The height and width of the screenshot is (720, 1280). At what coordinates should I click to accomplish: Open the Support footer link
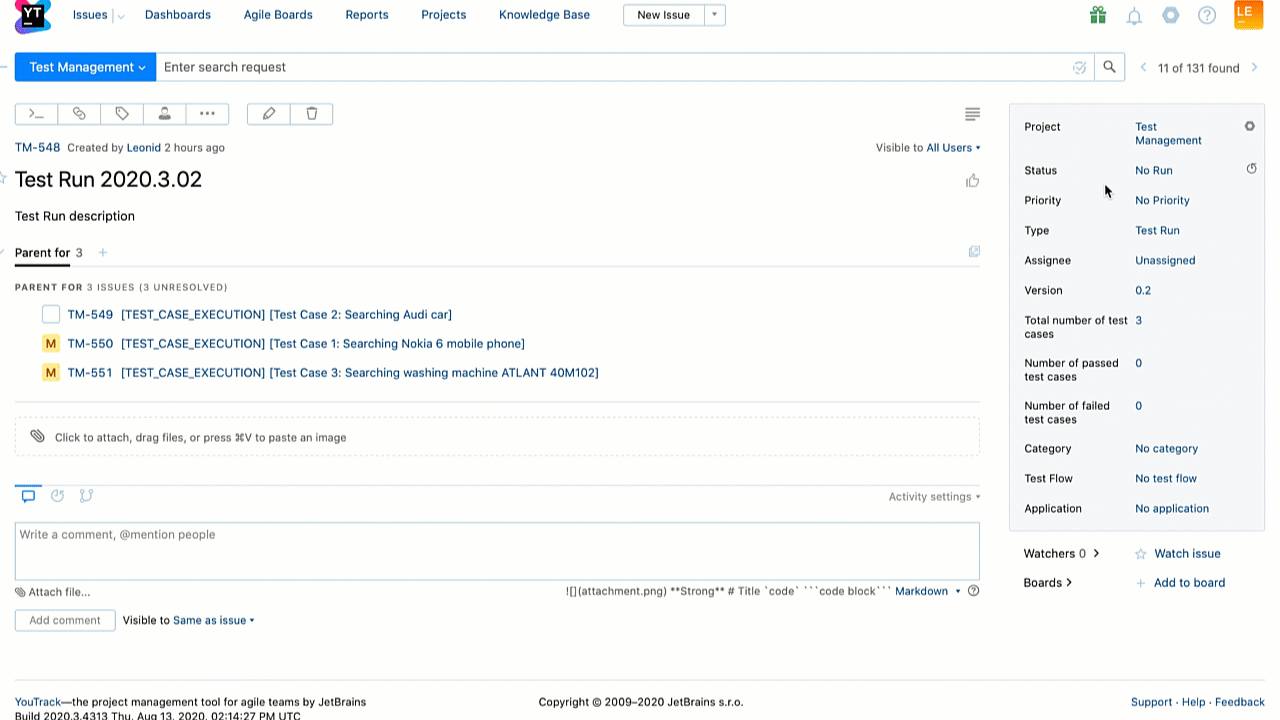1151,702
